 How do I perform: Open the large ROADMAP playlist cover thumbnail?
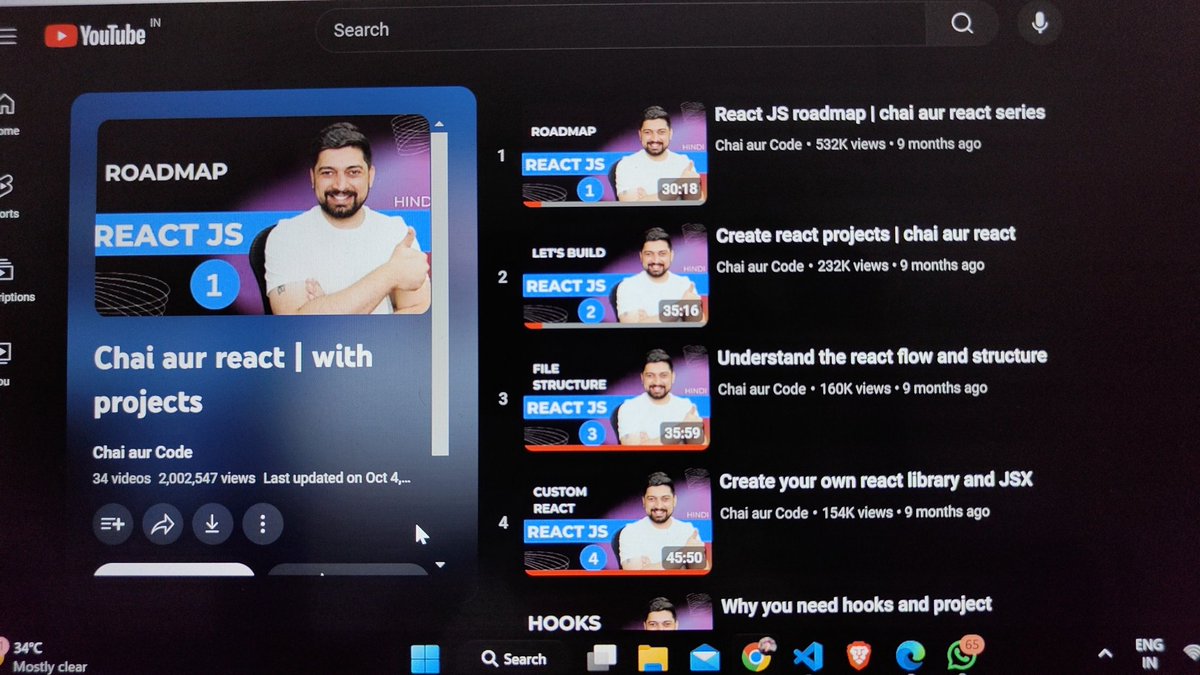[263, 215]
